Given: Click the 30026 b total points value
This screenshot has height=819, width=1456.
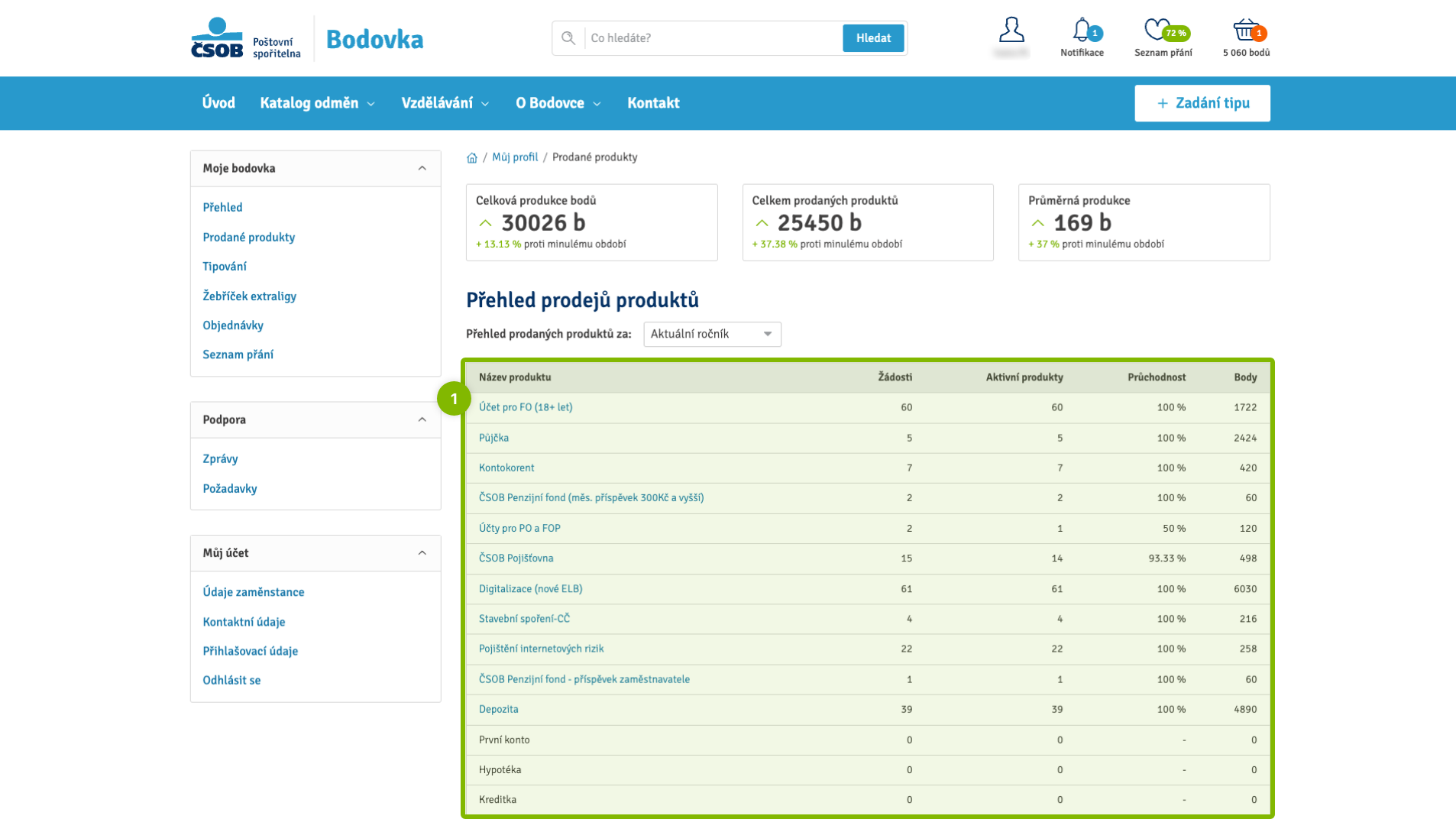Looking at the screenshot, I should click(x=543, y=223).
